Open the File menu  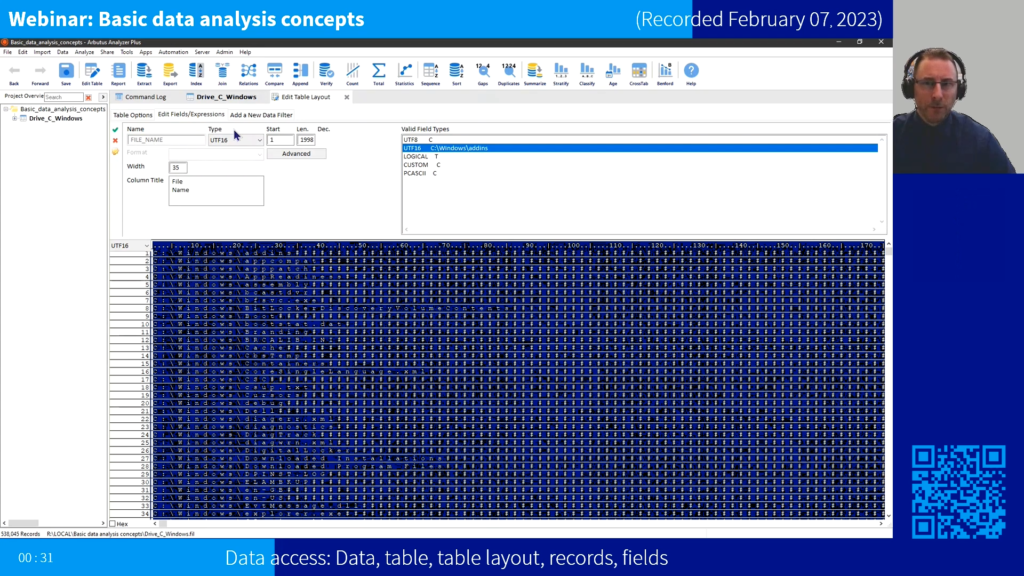[7, 52]
